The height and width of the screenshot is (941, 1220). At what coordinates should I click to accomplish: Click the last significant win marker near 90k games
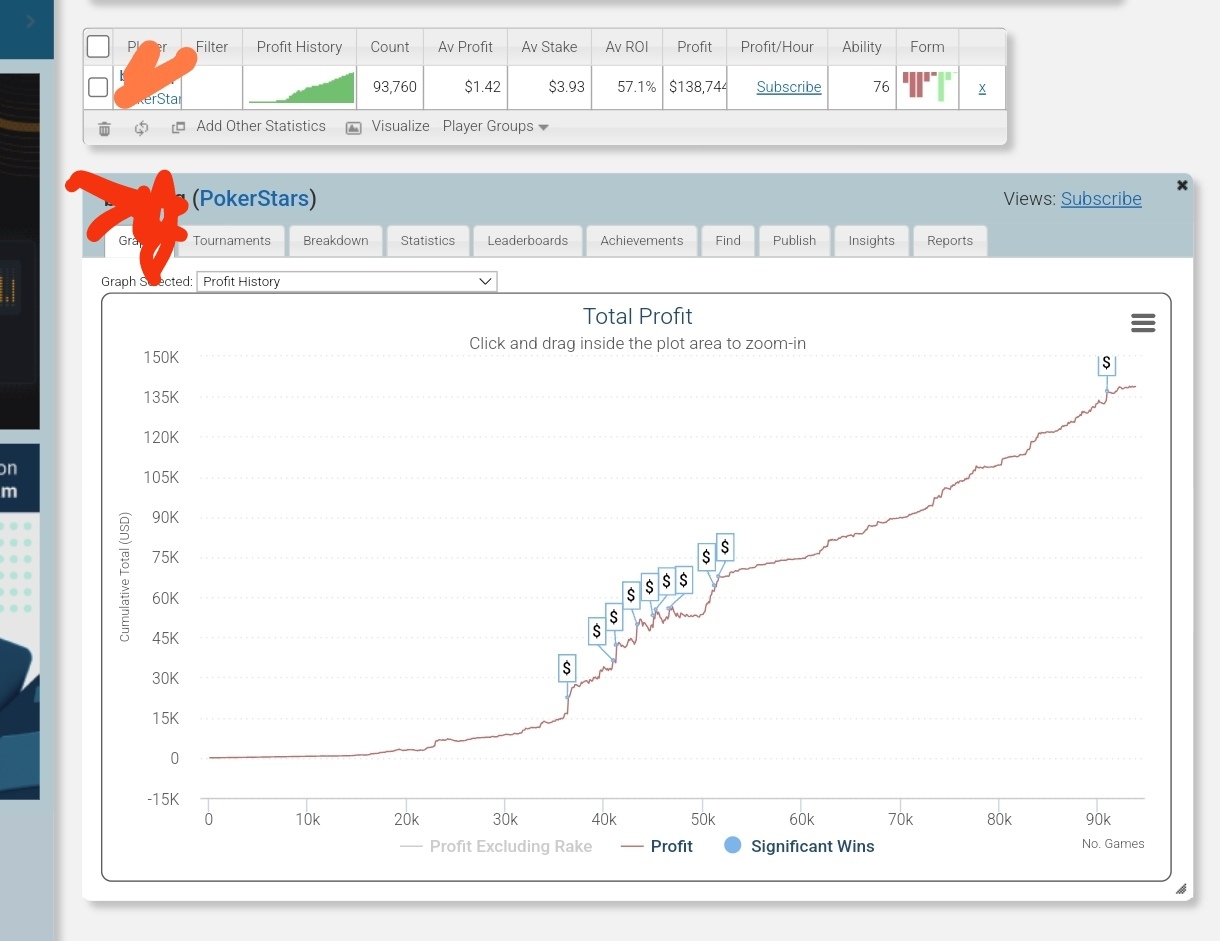pos(1106,364)
